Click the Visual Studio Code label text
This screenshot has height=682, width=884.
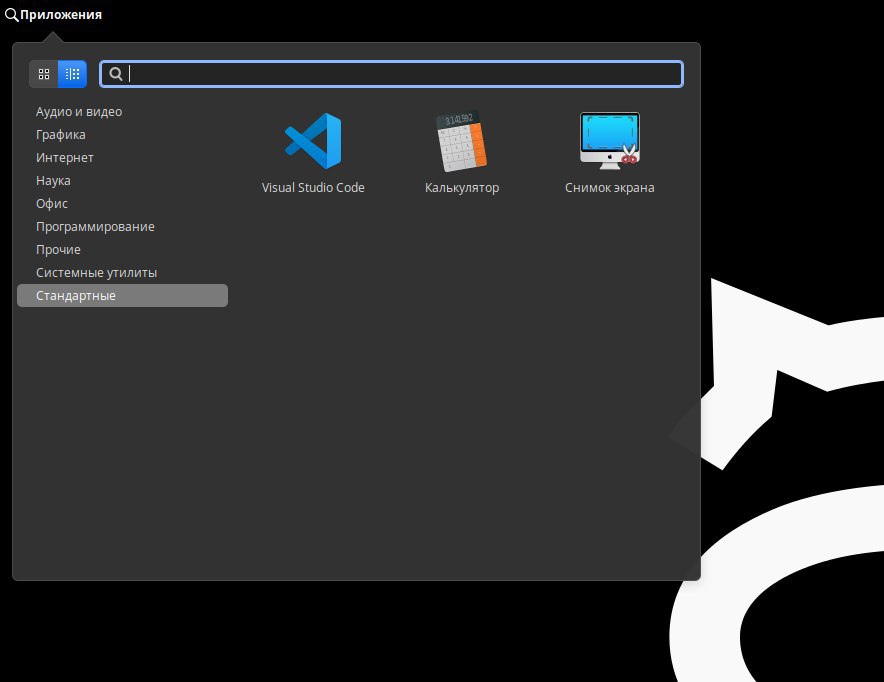[x=313, y=188]
